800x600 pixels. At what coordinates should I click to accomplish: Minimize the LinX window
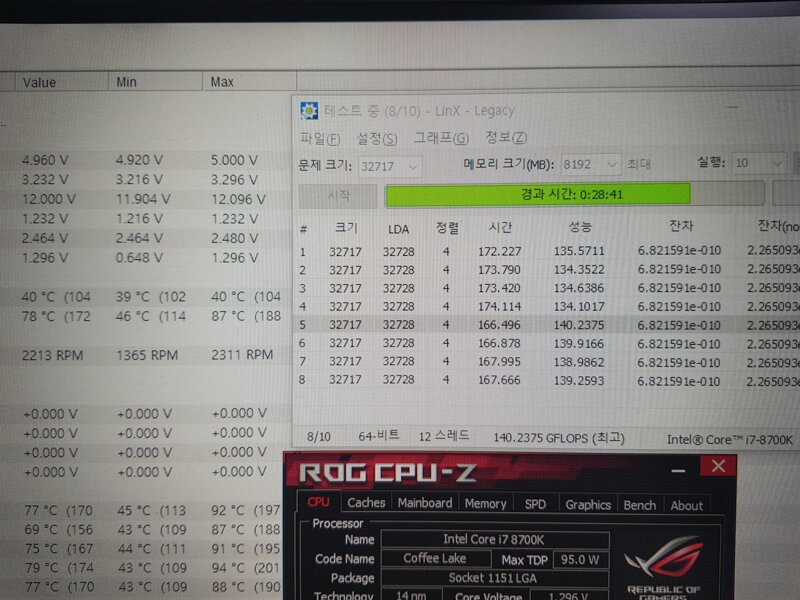coord(733,108)
